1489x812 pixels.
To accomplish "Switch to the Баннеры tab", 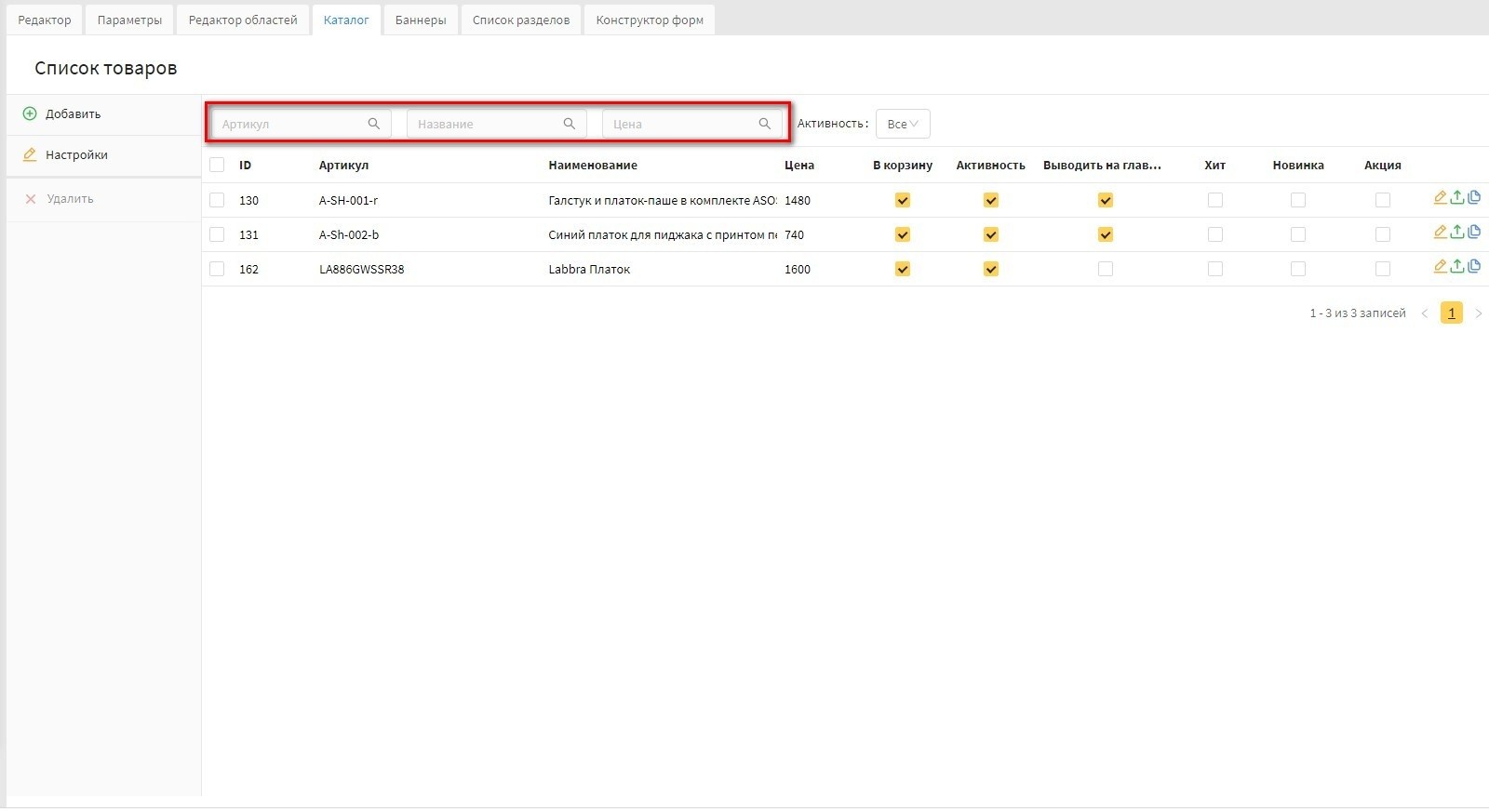I will 421,20.
